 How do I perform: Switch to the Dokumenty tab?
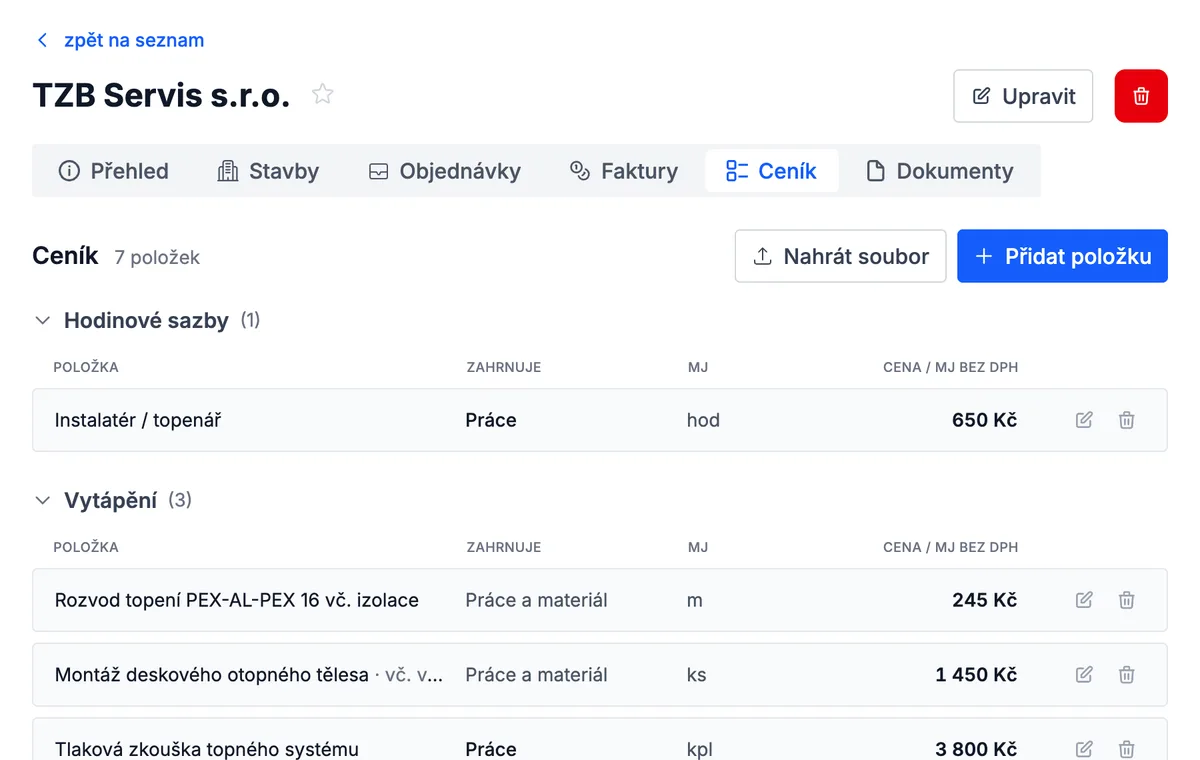pos(939,171)
